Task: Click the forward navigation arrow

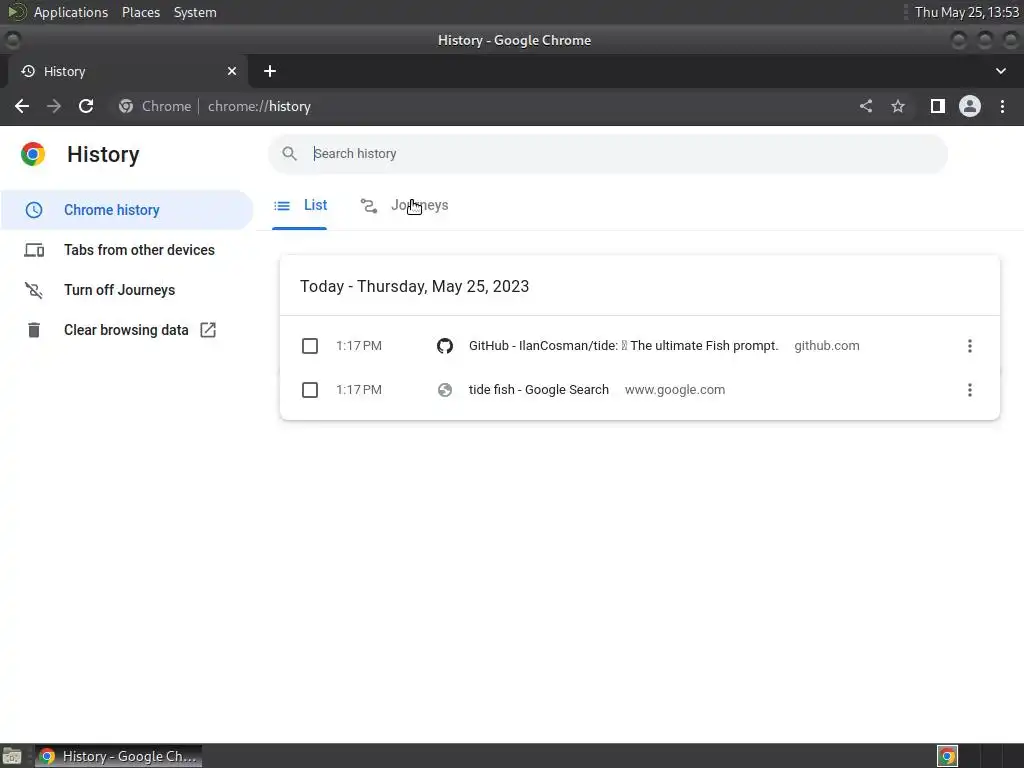Action: [54, 106]
